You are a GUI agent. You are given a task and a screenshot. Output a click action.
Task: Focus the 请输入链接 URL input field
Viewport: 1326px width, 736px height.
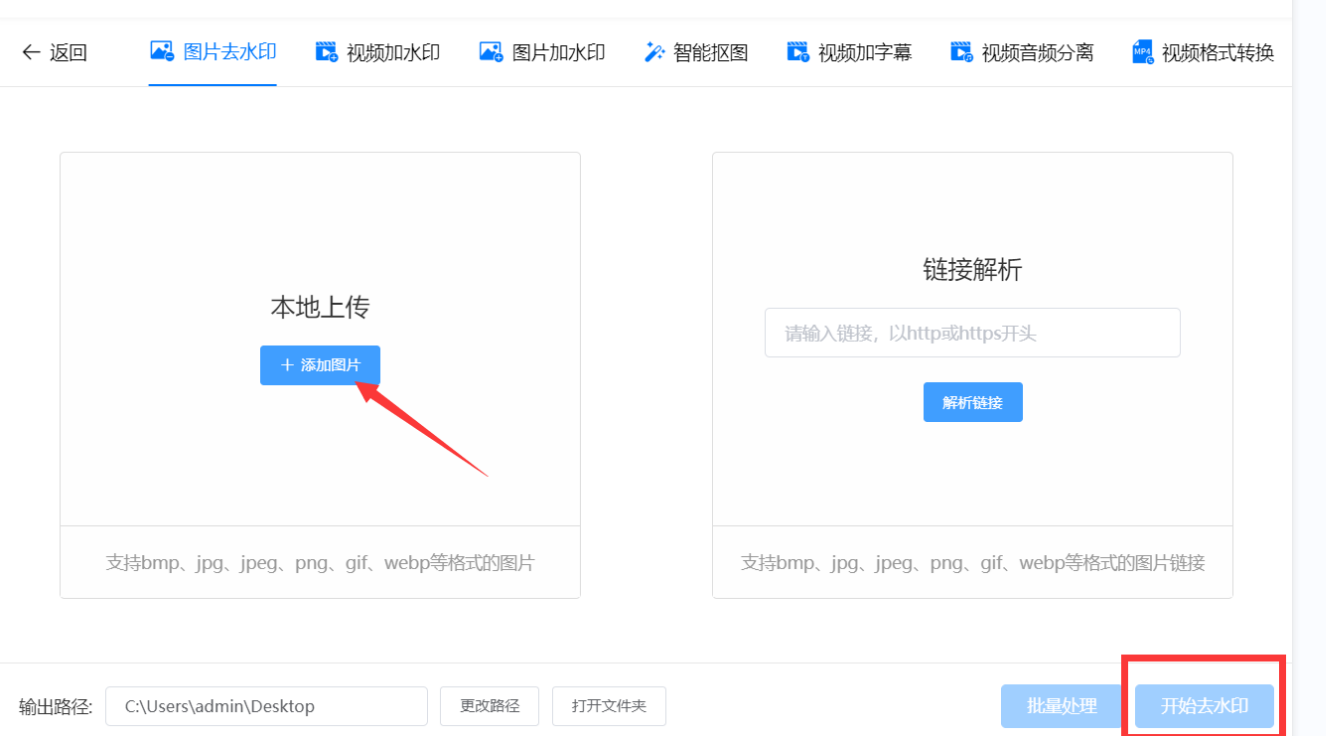972,333
